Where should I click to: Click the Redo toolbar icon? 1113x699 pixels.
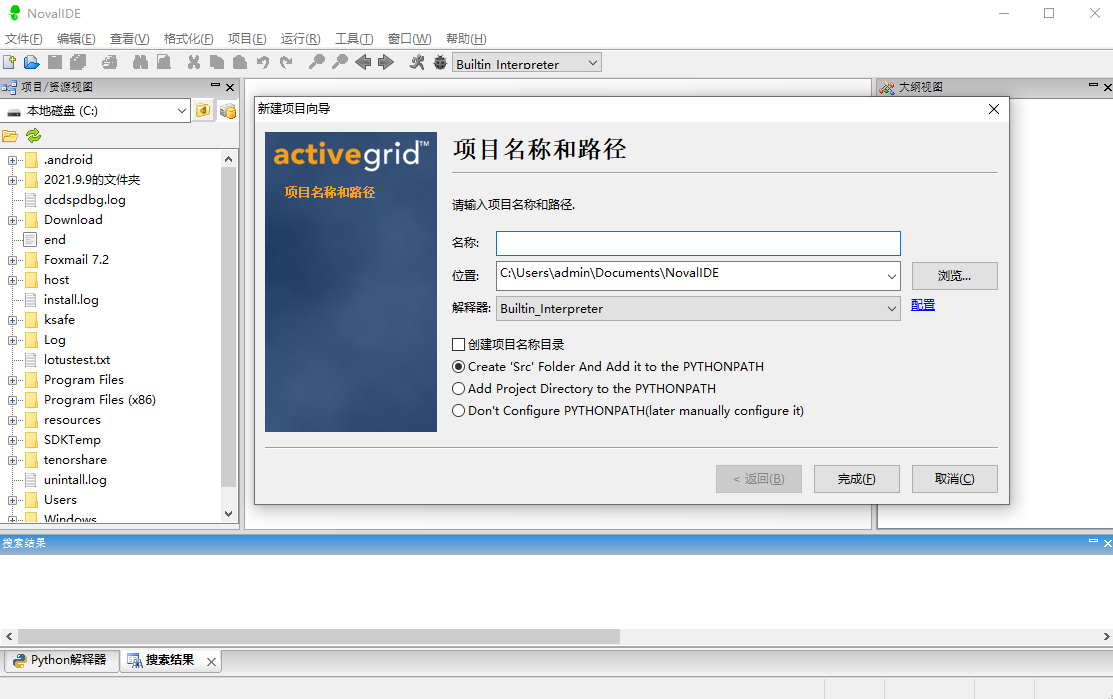point(286,62)
